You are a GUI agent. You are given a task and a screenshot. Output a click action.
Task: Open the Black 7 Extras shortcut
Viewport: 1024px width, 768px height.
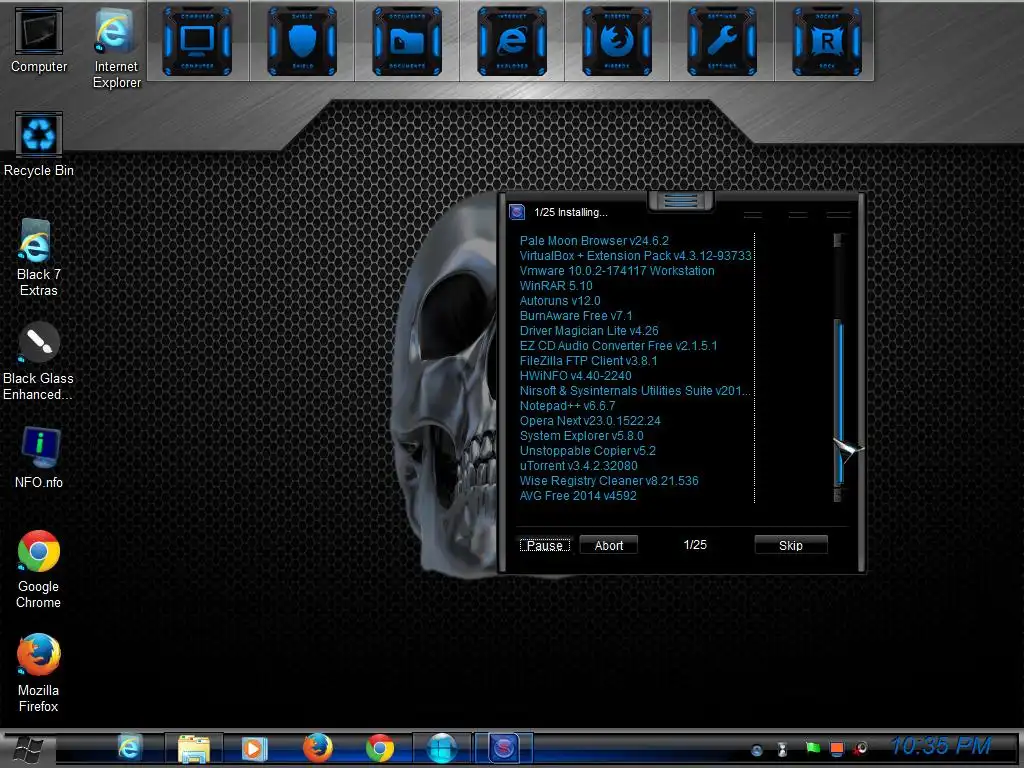(x=39, y=257)
